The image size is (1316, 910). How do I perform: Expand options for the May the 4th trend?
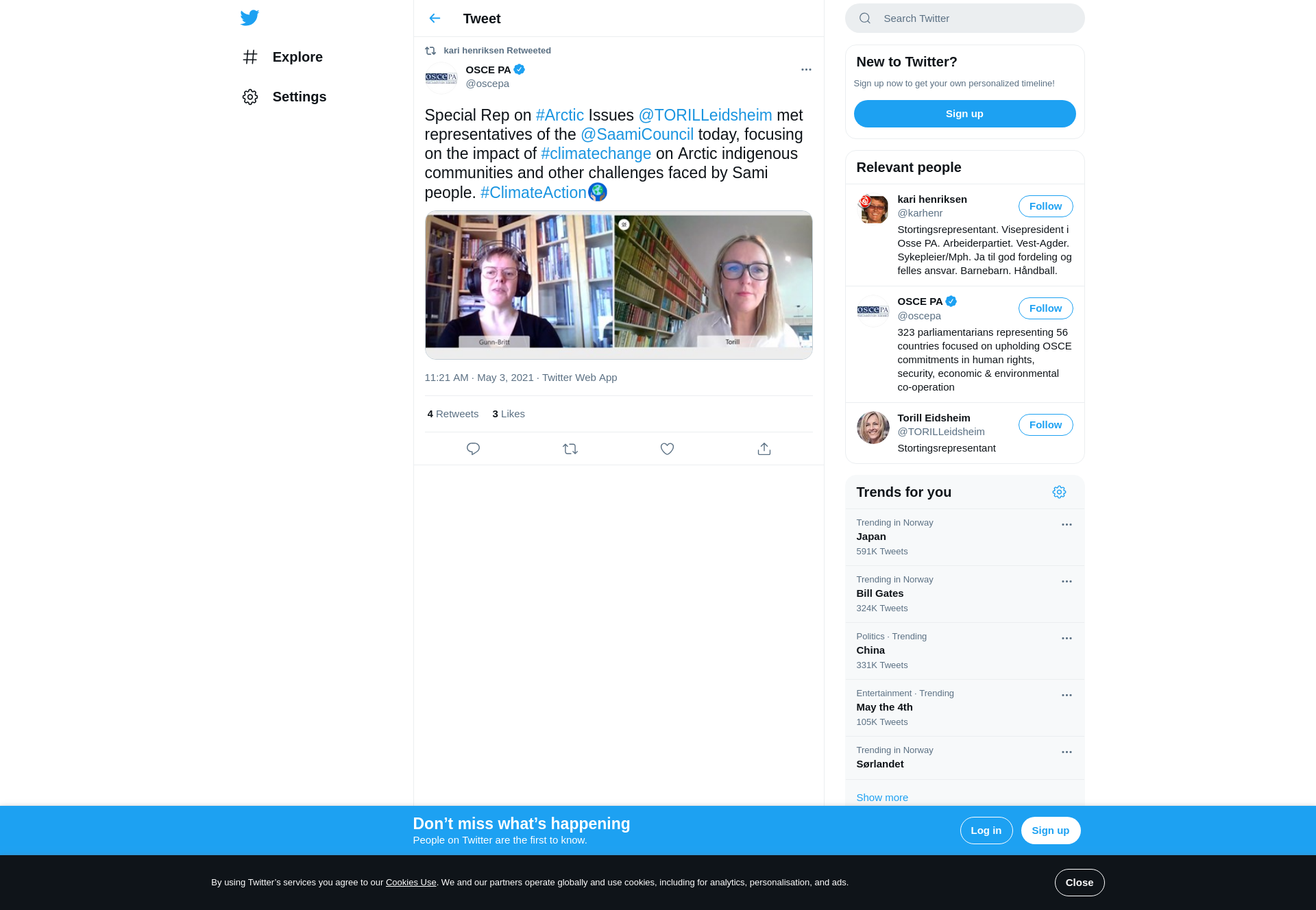[x=1067, y=695]
